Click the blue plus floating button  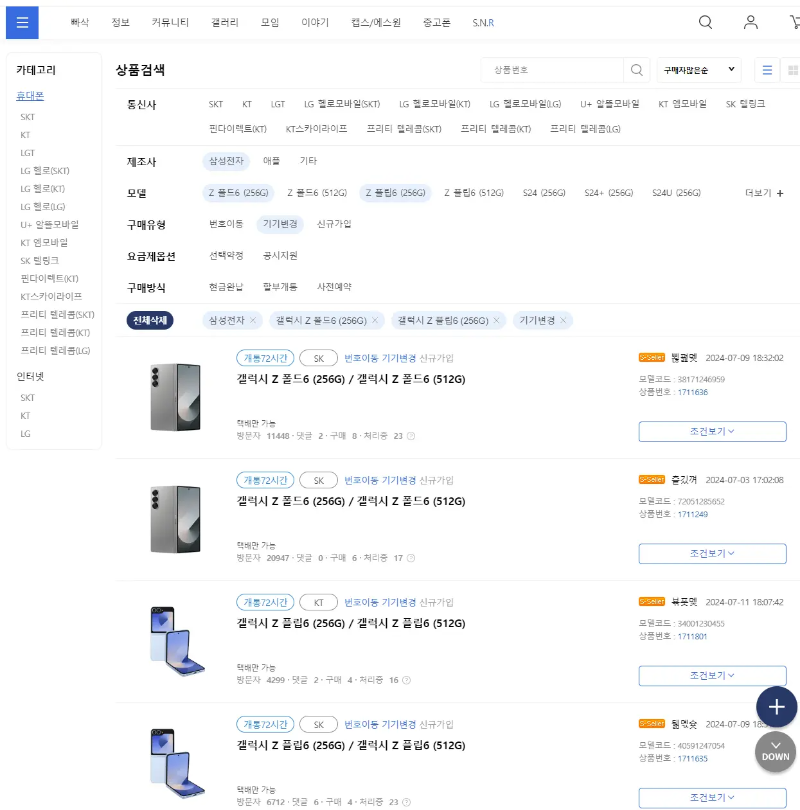click(x=777, y=707)
